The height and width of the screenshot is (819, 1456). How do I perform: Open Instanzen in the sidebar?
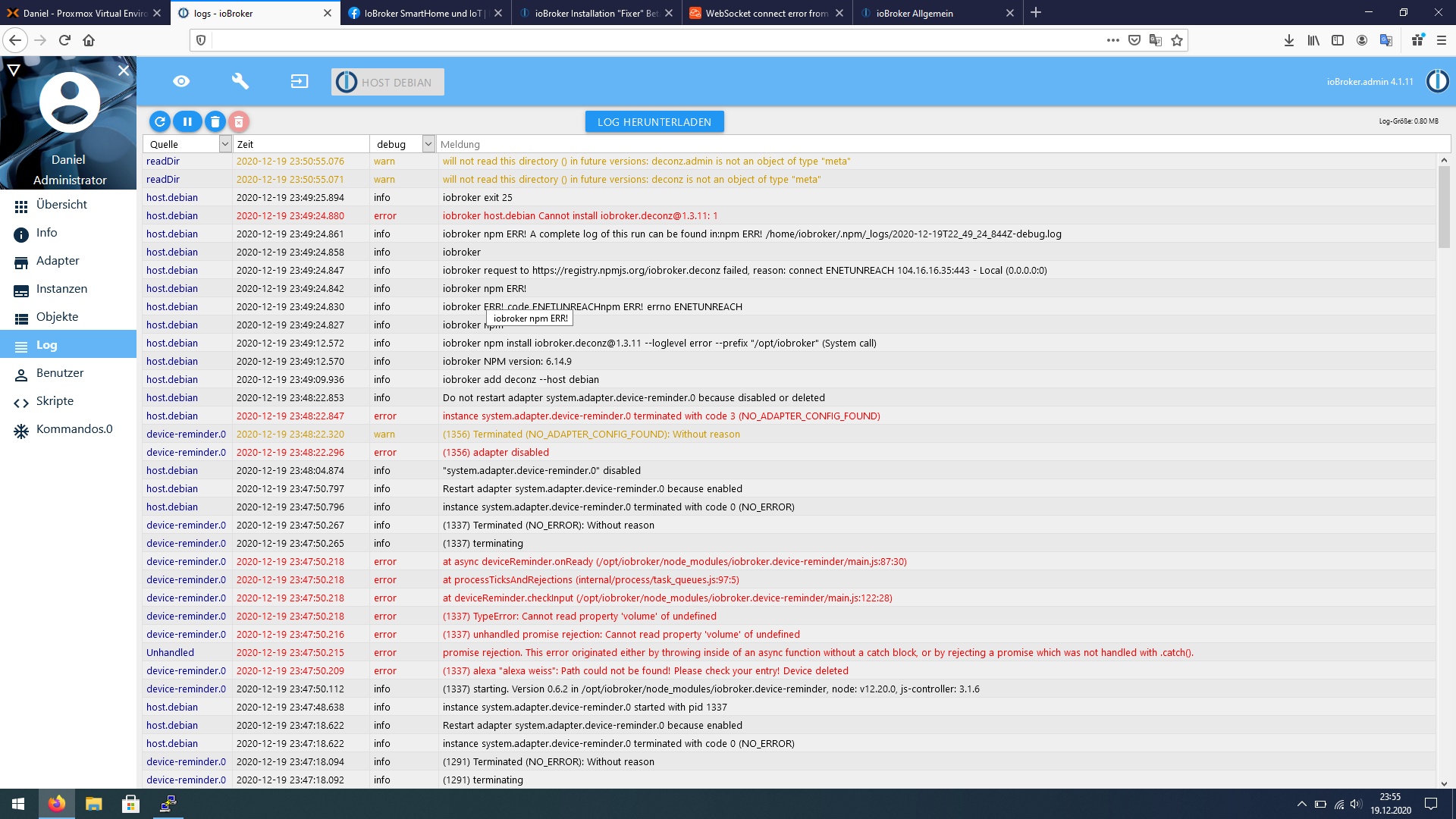pos(61,289)
